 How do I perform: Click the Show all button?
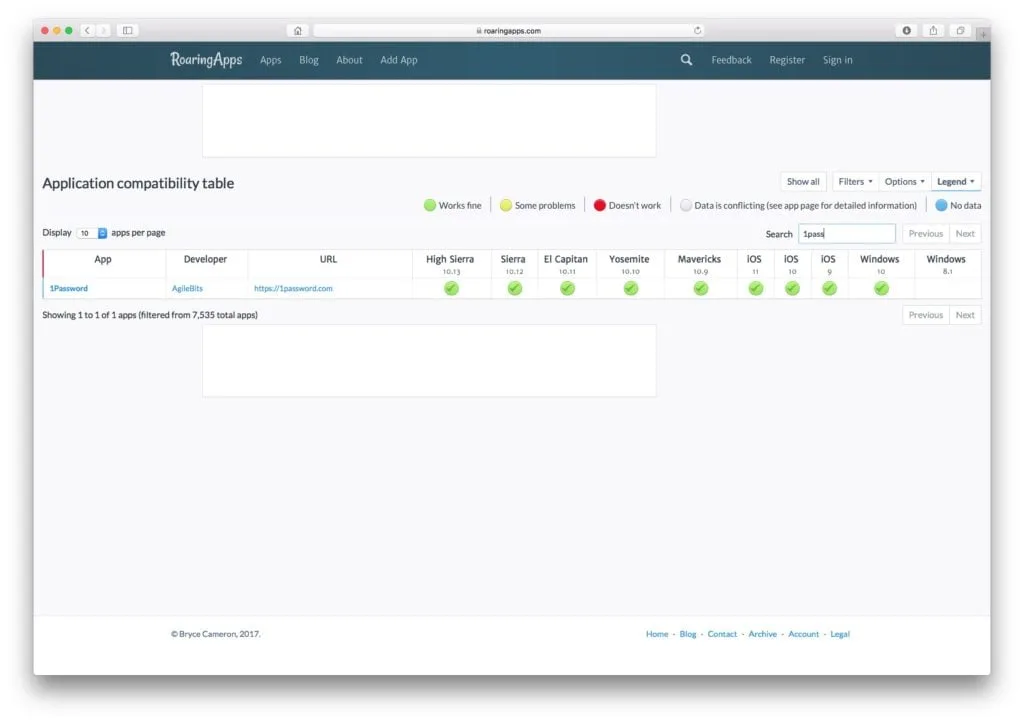click(803, 182)
